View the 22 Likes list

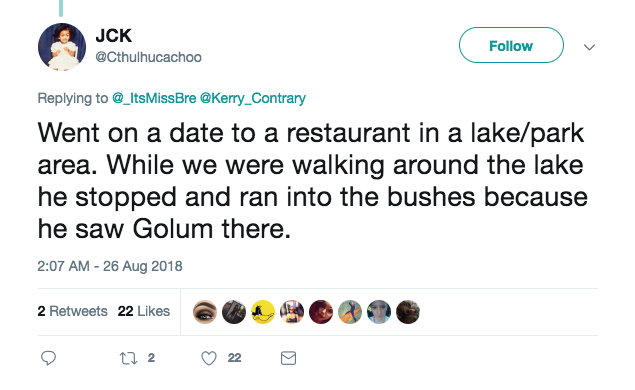coord(144,311)
